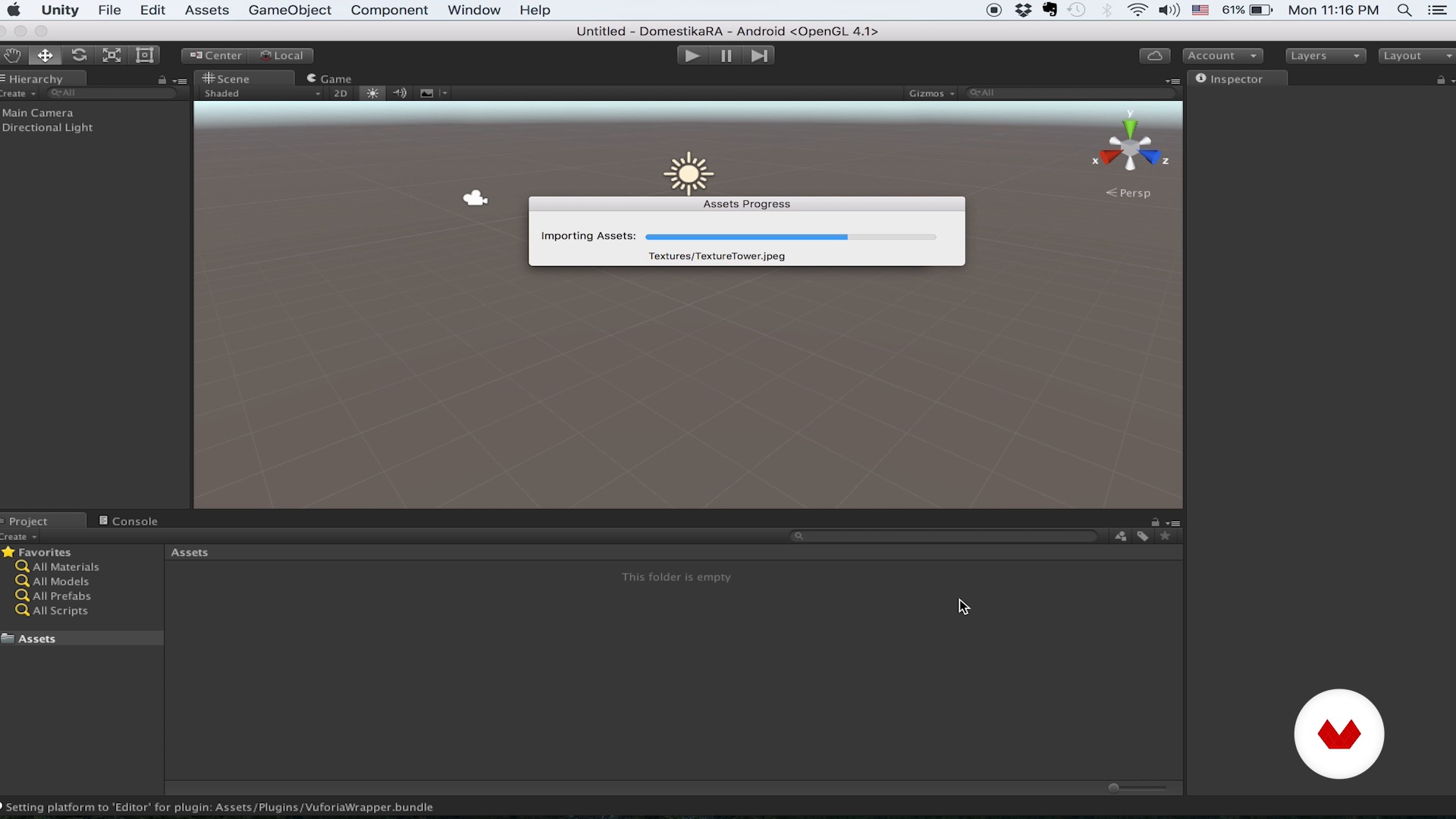Lock the Project panel

tap(1155, 522)
